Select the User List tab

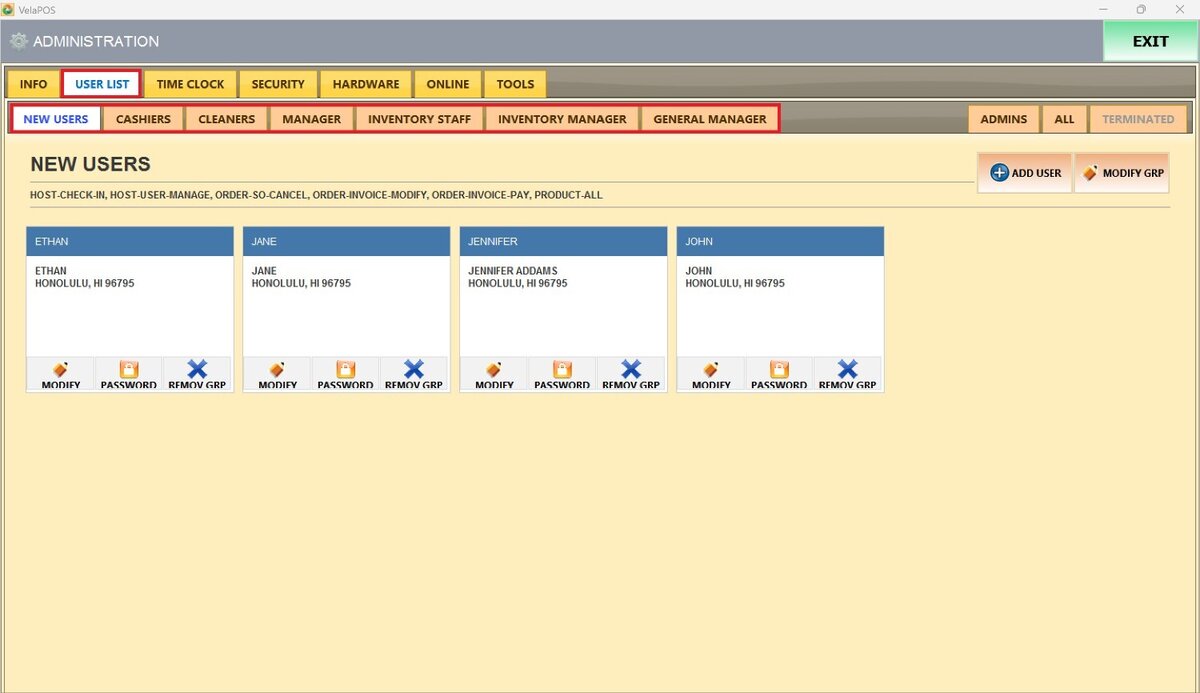tap(102, 84)
